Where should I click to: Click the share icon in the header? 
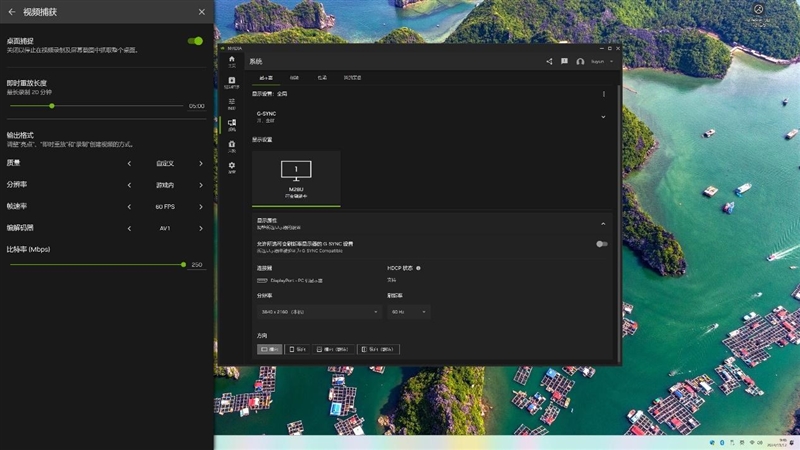point(549,61)
